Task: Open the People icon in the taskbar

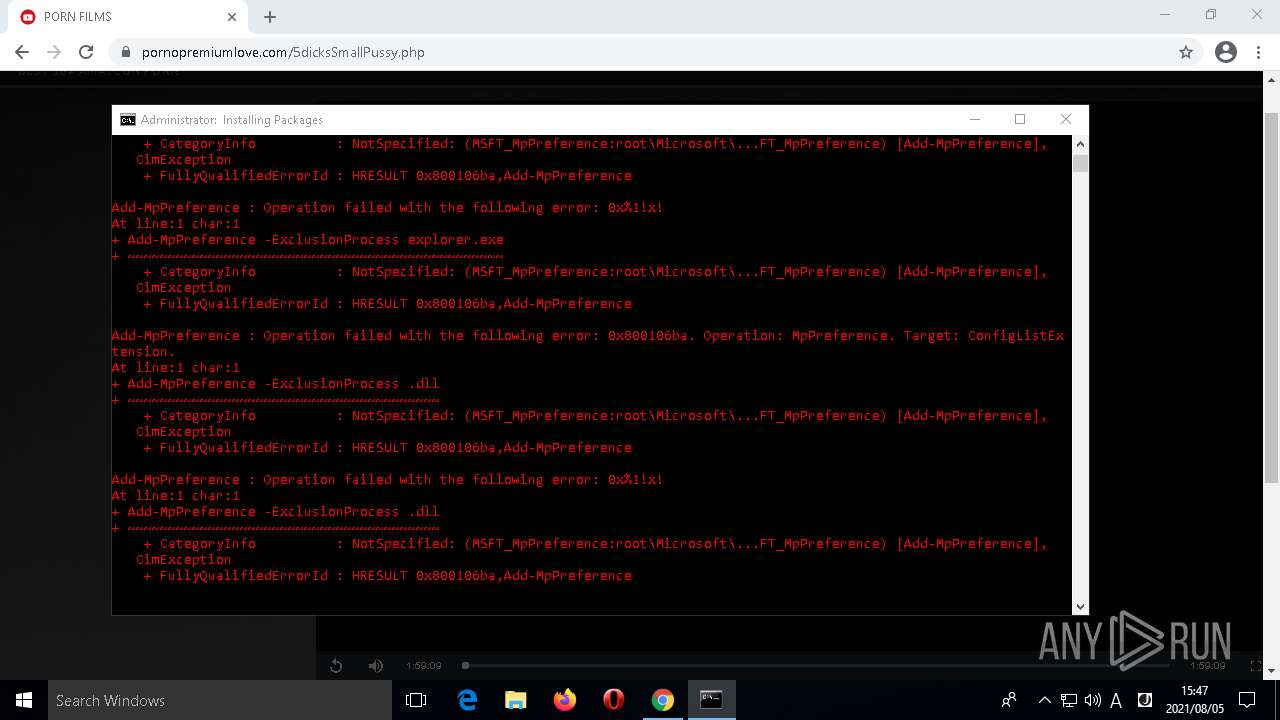Action: click(1009, 700)
